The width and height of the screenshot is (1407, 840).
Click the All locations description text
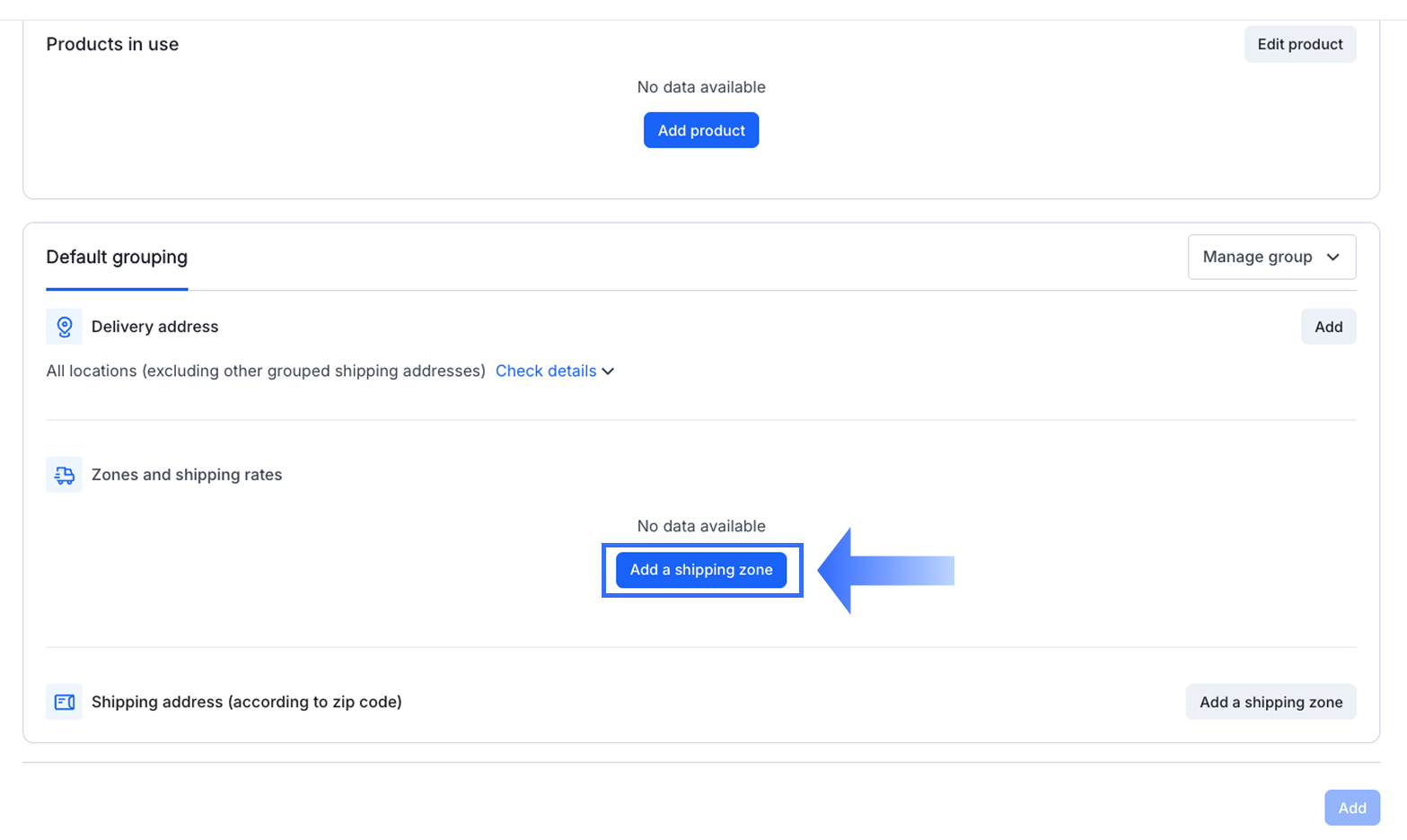point(266,372)
